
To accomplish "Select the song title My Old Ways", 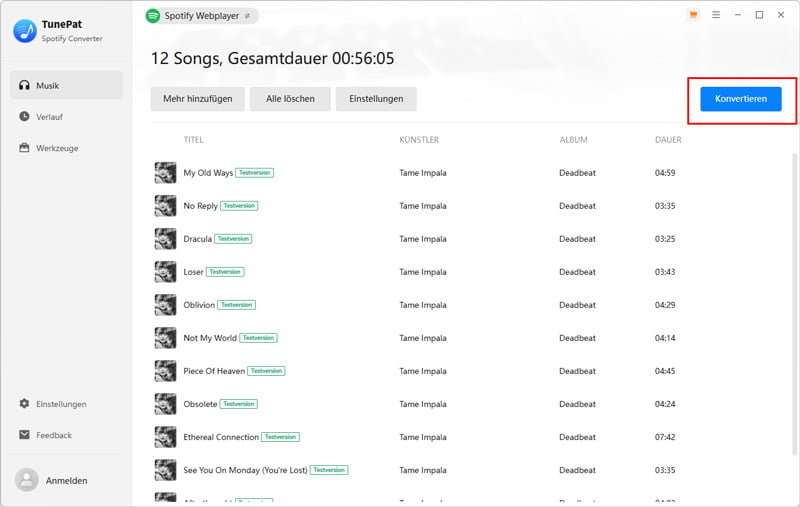I will (208, 173).
